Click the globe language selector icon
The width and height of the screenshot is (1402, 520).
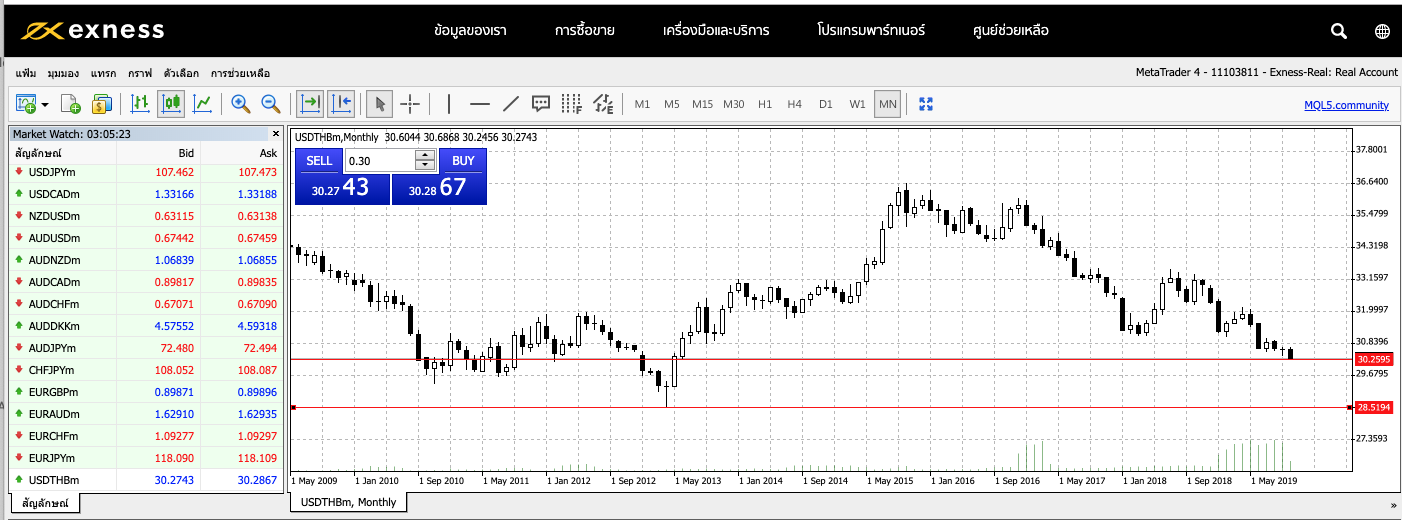click(x=1382, y=31)
